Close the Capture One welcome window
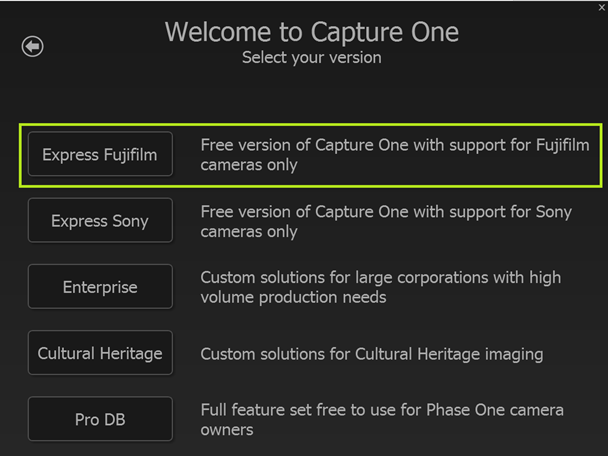Viewport: 608px width, 456px height. click(x=601, y=8)
